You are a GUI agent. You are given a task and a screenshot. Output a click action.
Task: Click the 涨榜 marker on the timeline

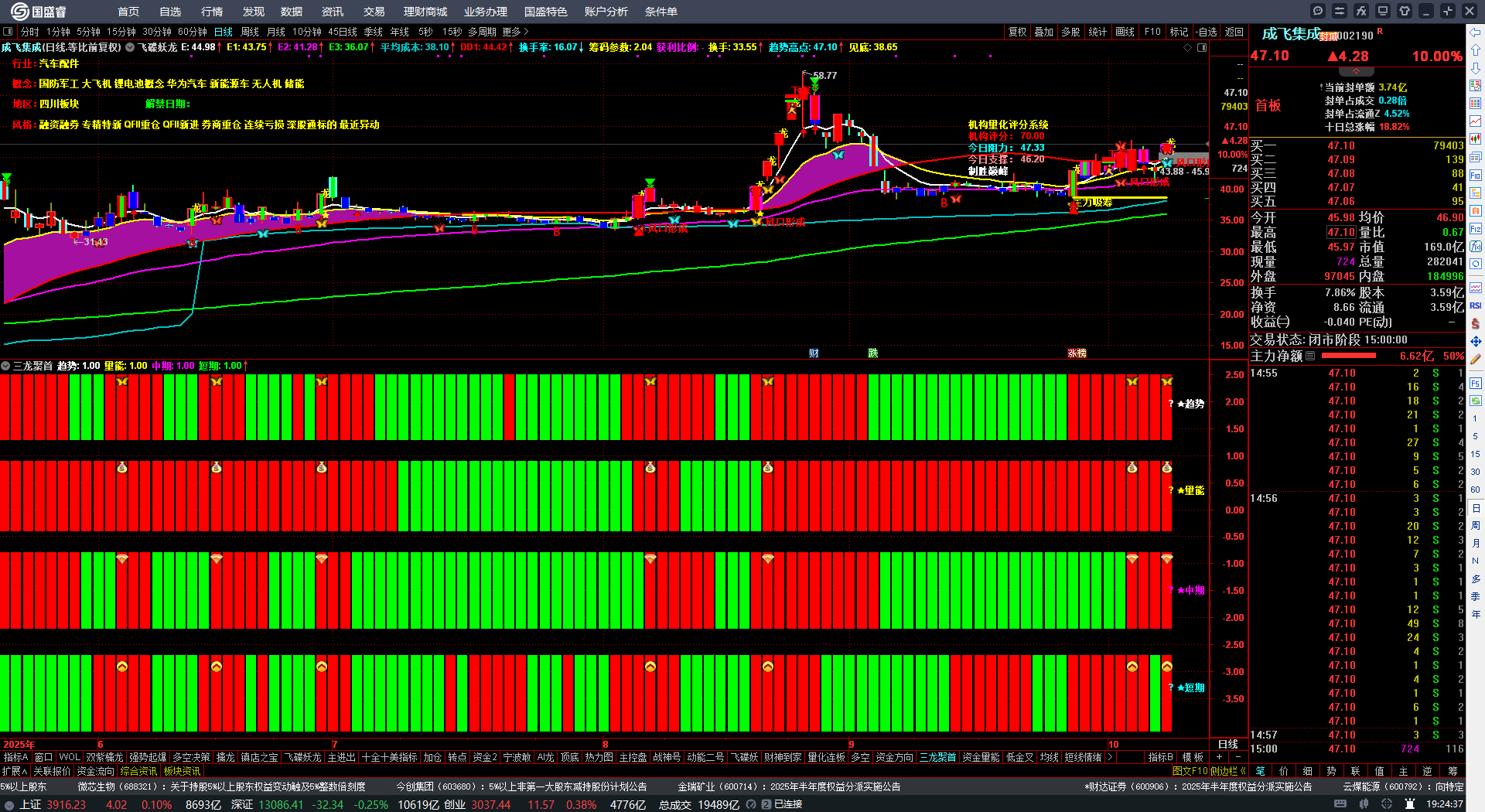1077,353
